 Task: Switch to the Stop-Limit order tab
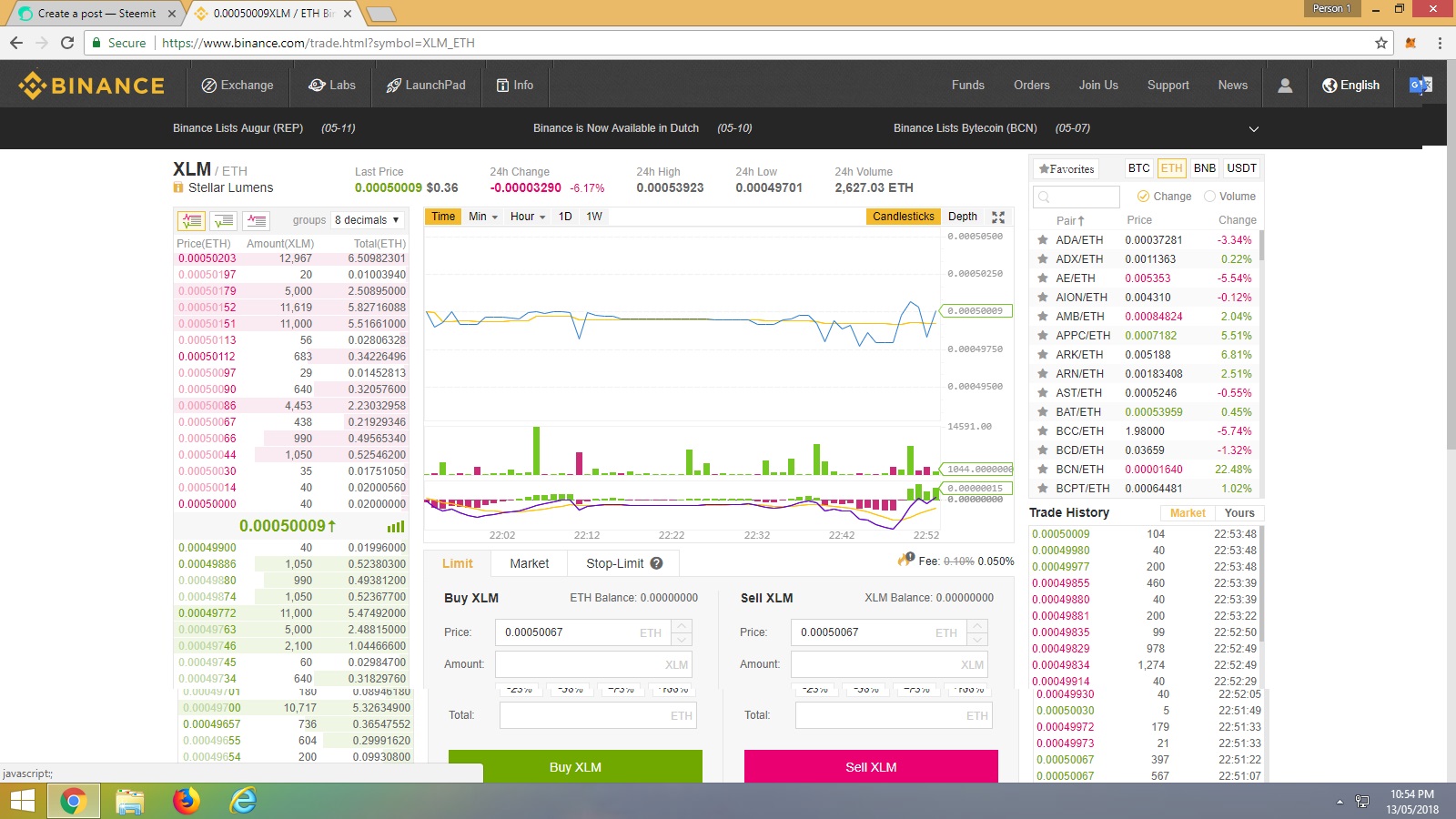coord(623,563)
